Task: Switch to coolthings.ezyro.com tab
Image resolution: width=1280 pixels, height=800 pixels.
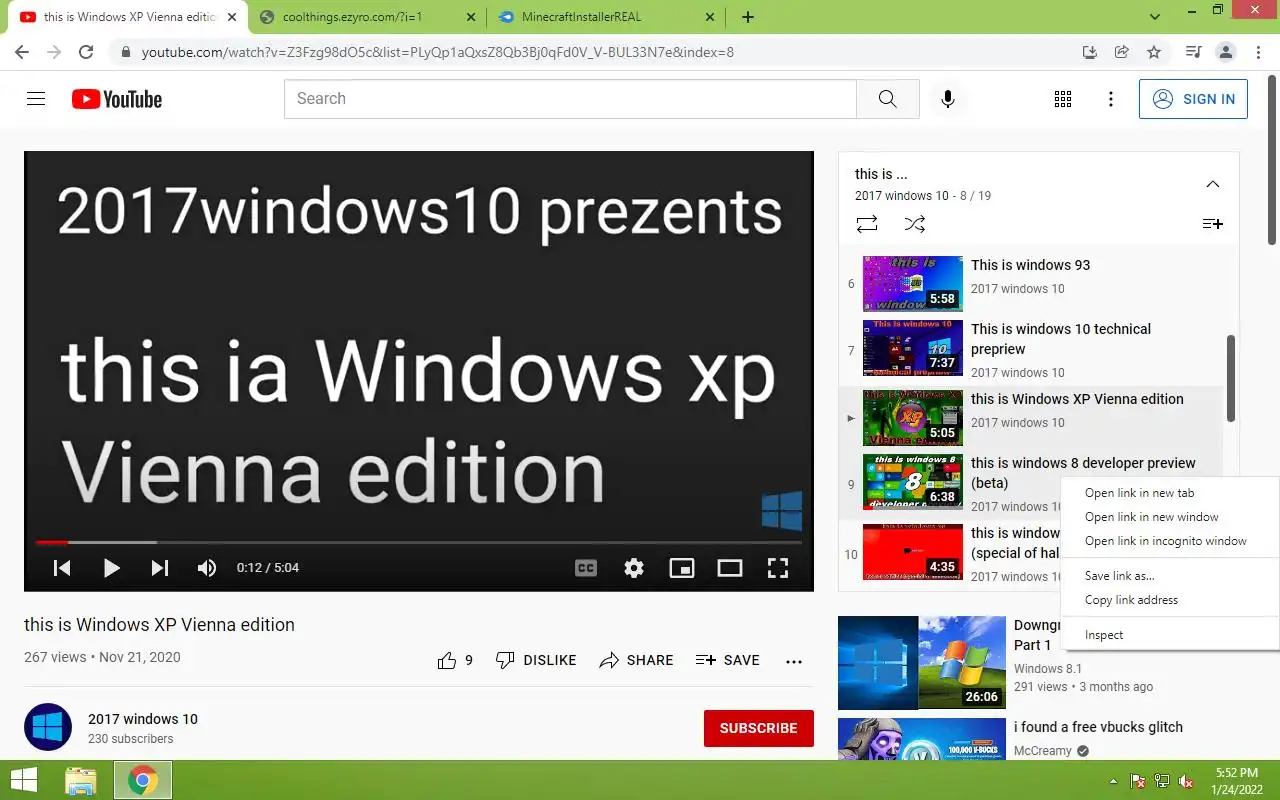Action: [367, 17]
